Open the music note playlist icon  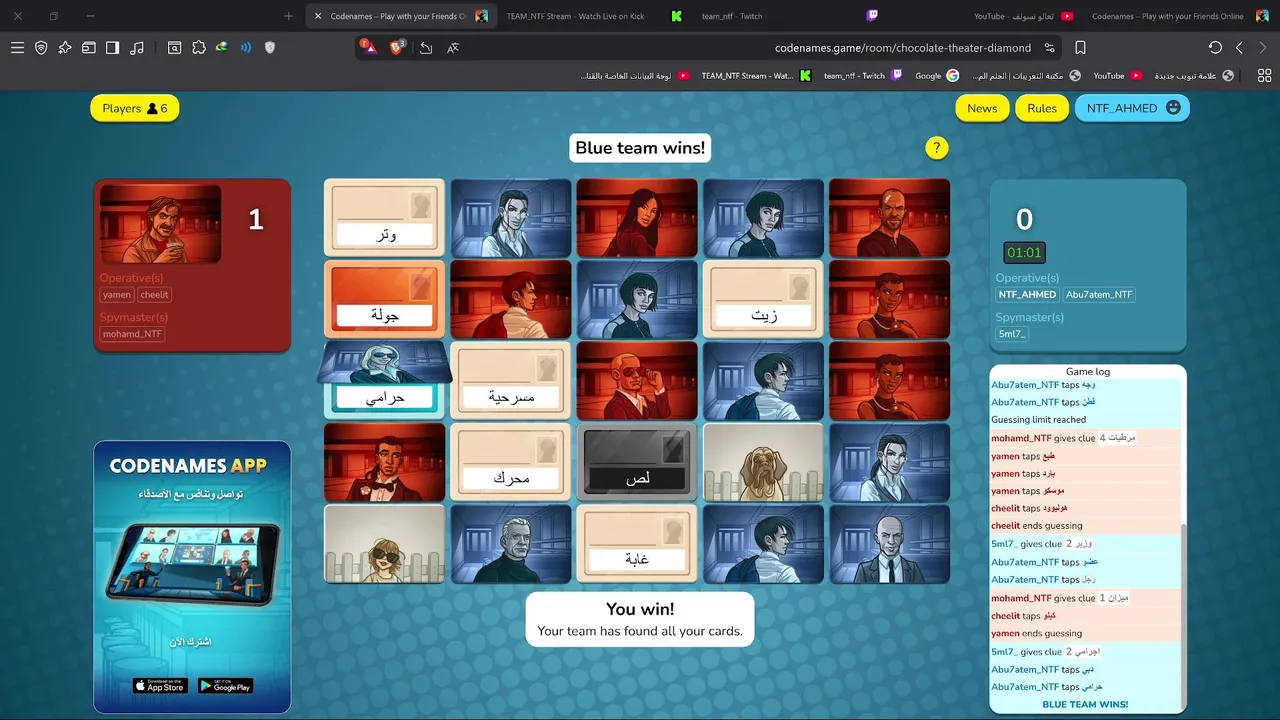click(137, 48)
